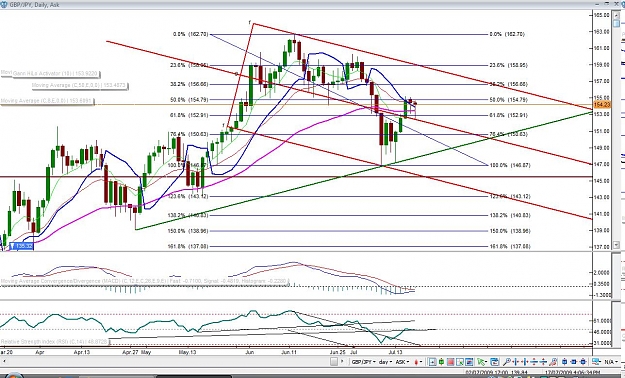Click the right 150.0% (138.96) Fibonacci label
This screenshot has height=378, width=625.
[510, 231]
